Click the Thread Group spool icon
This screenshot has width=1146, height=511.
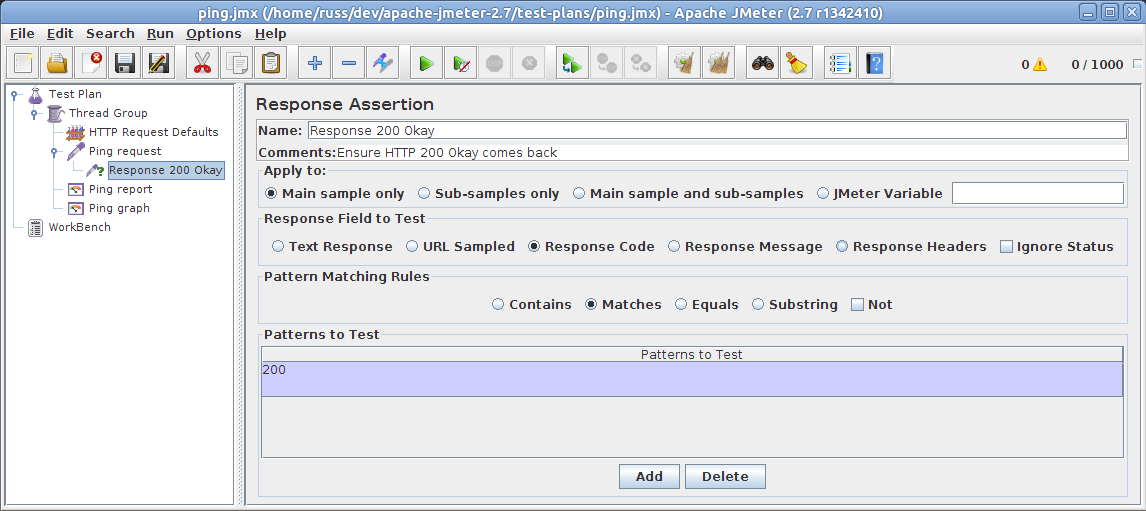click(56, 113)
